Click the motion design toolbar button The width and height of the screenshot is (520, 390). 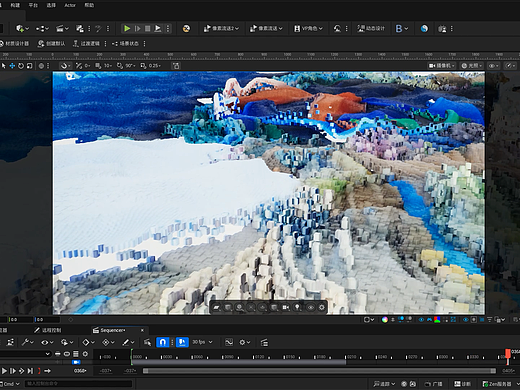tap(371, 29)
